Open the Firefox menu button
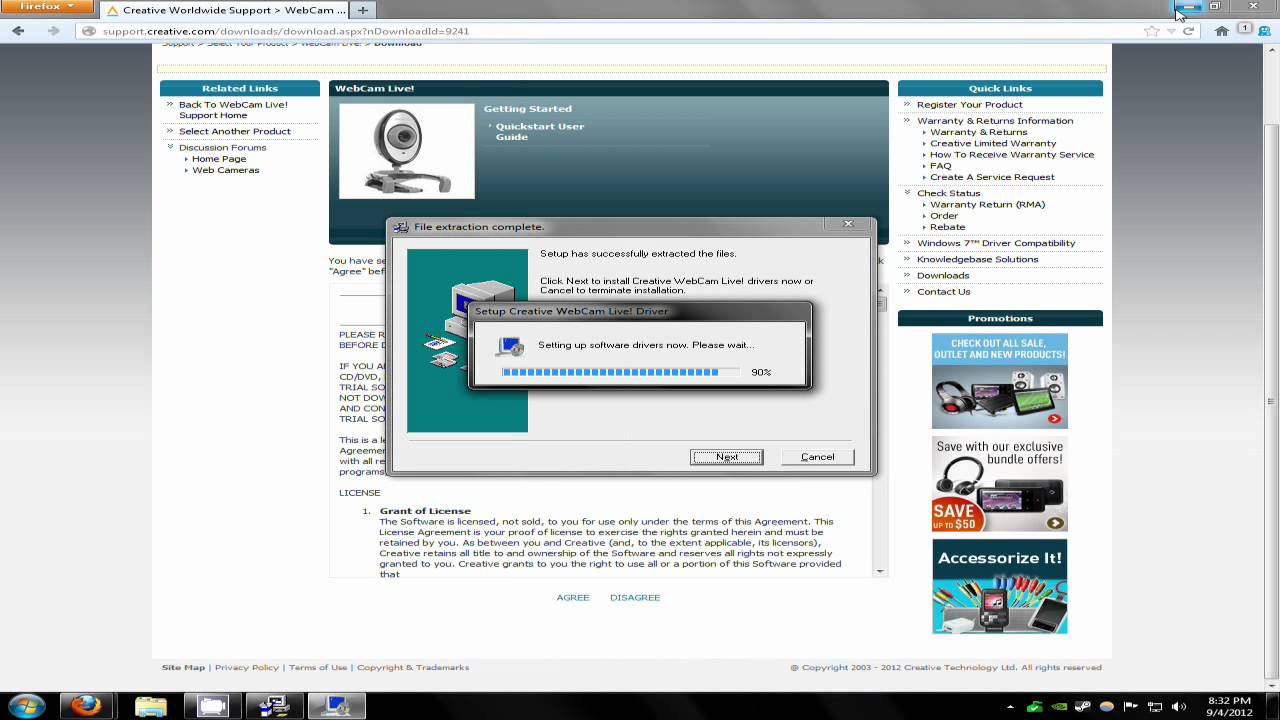The image size is (1280, 720). (x=47, y=6)
